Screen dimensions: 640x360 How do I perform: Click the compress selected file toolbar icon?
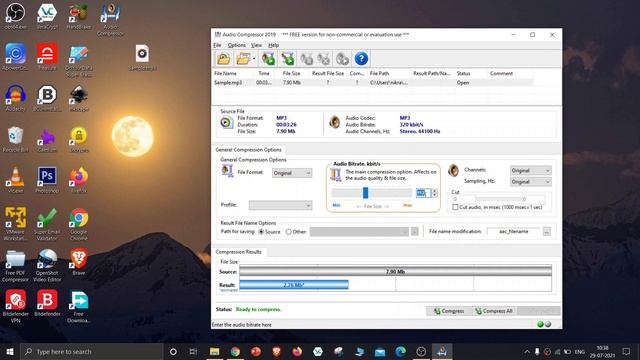(268, 59)
